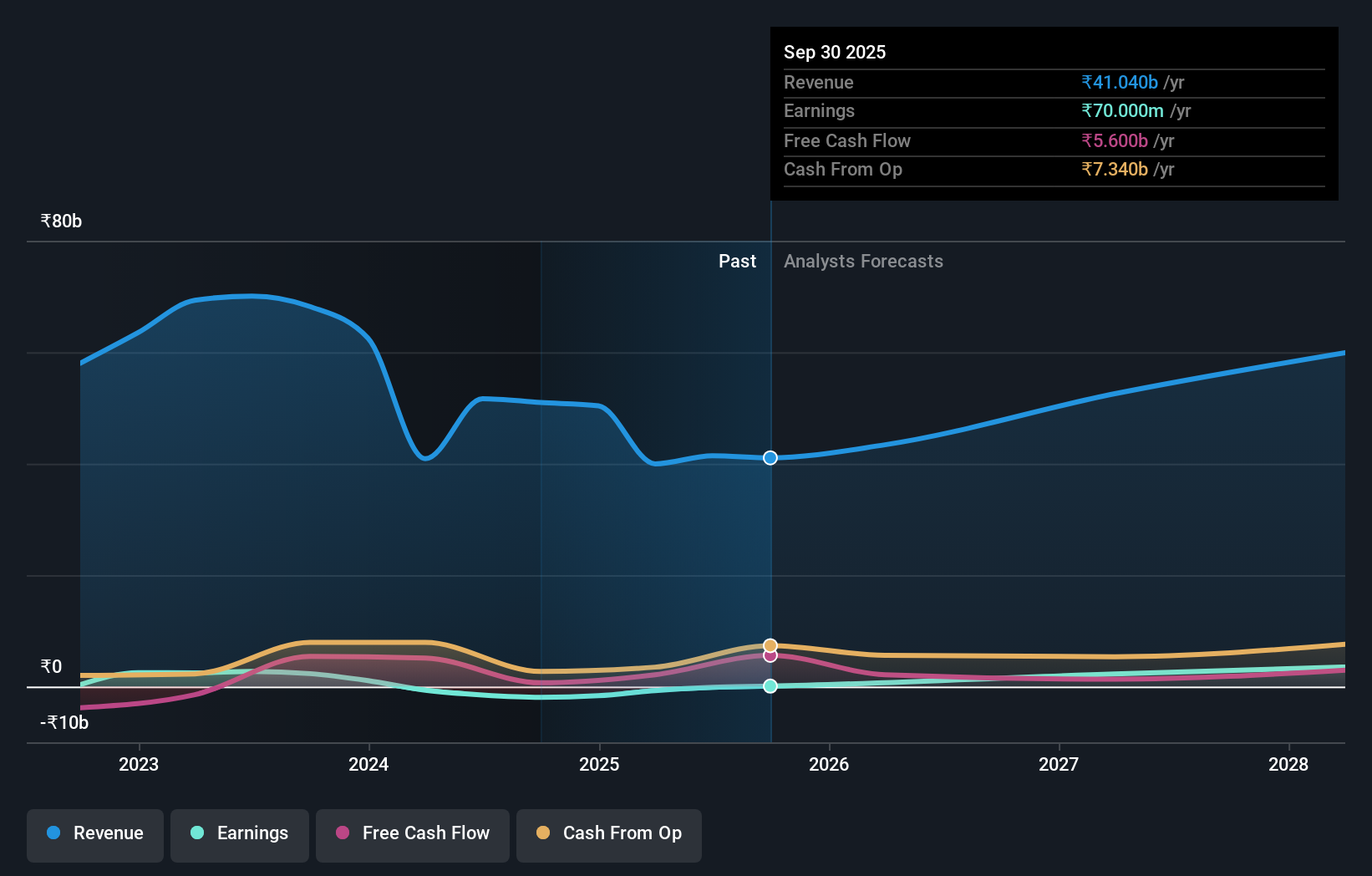Expand the Past period section
This screenshot has width=1372, height=876.
pos(737,261)
